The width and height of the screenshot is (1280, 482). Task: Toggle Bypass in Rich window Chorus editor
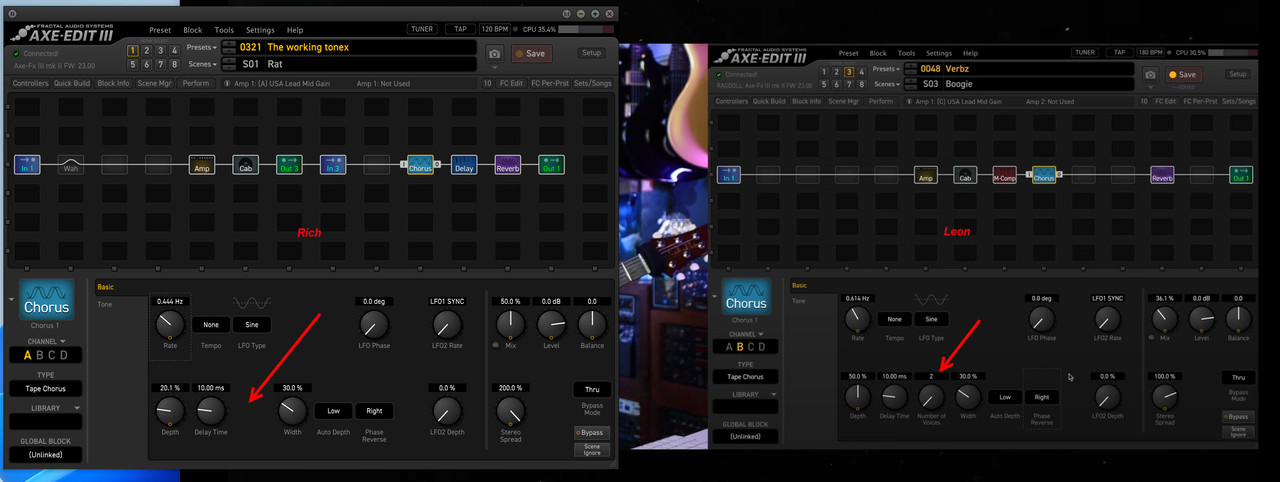pyautogui.click(x=592, y=432)
